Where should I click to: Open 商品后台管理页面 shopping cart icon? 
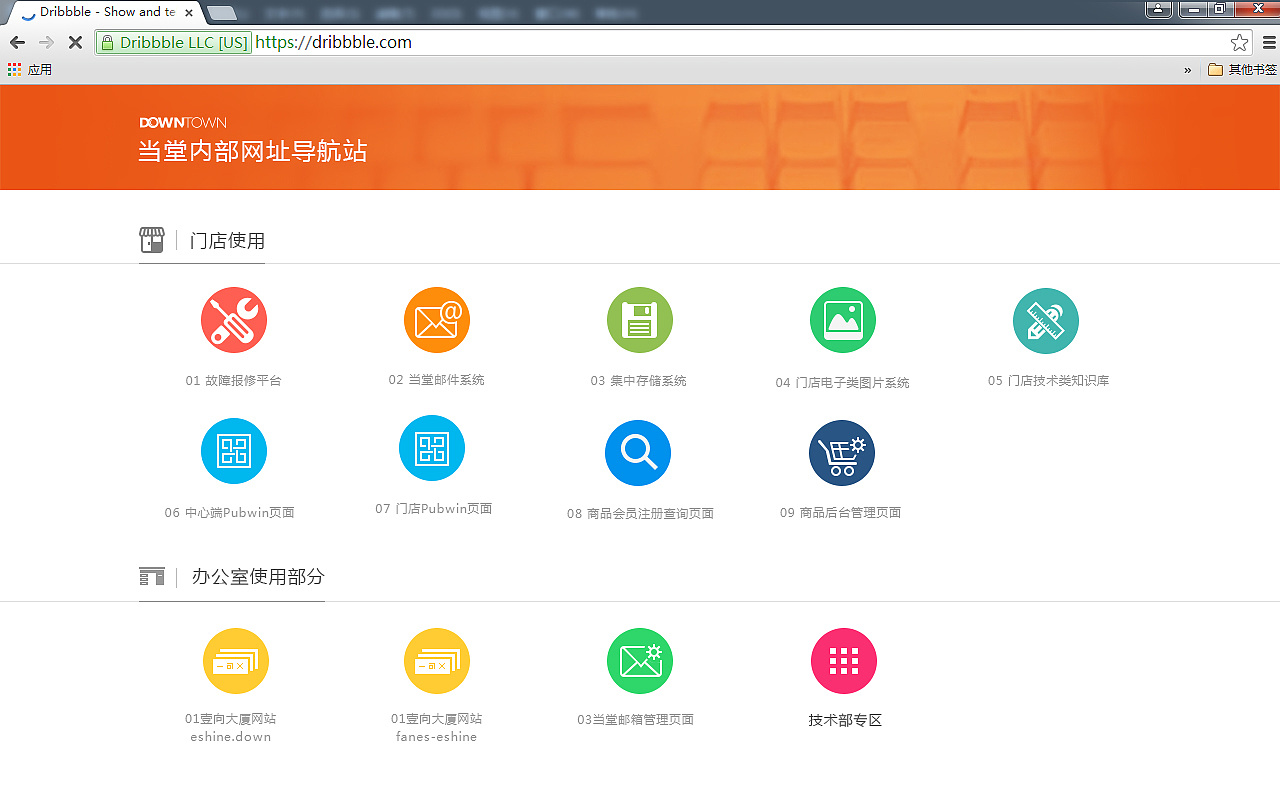[842, 453]
